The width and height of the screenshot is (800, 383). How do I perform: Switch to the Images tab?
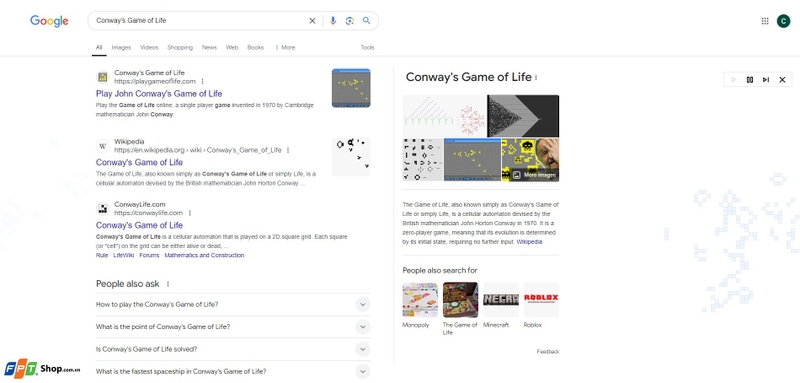tap(121, 47)
